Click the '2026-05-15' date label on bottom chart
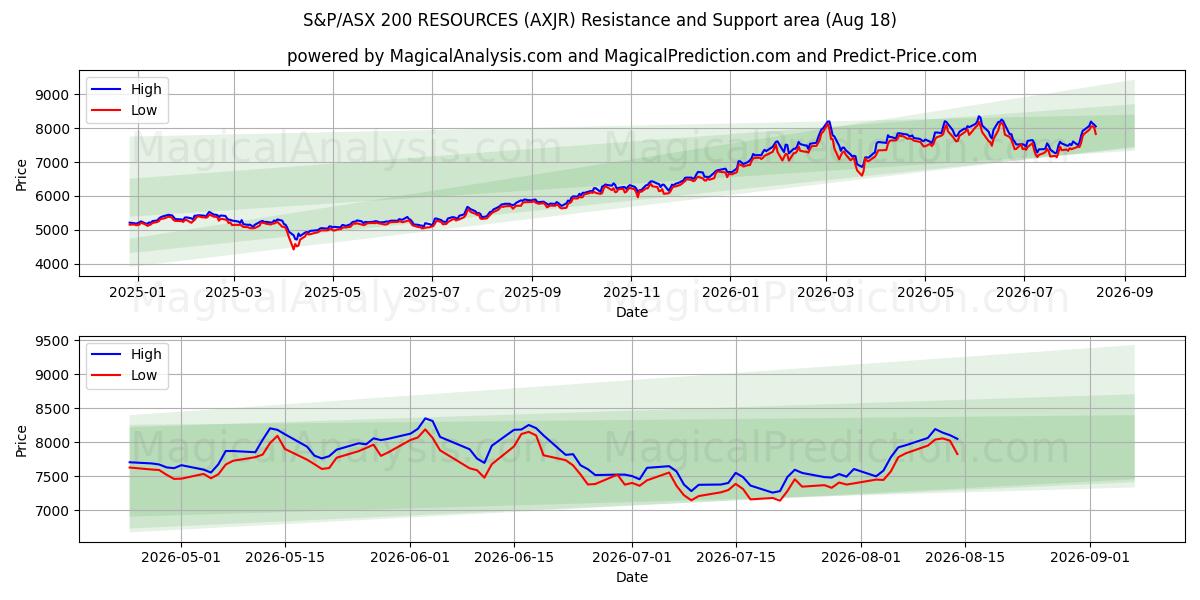Viewport: 1200px width, 600px height. (285, 557)
